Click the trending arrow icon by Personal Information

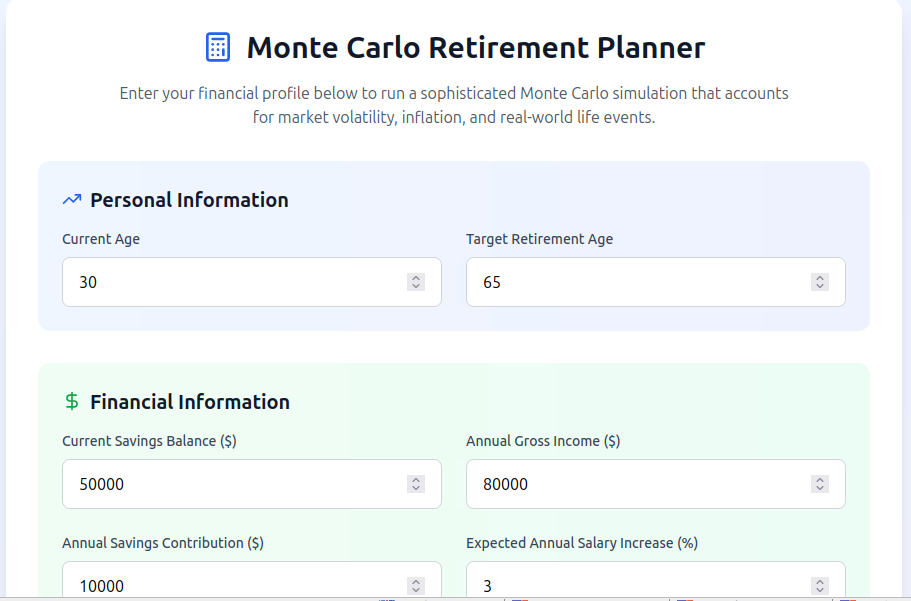[72, 200]
